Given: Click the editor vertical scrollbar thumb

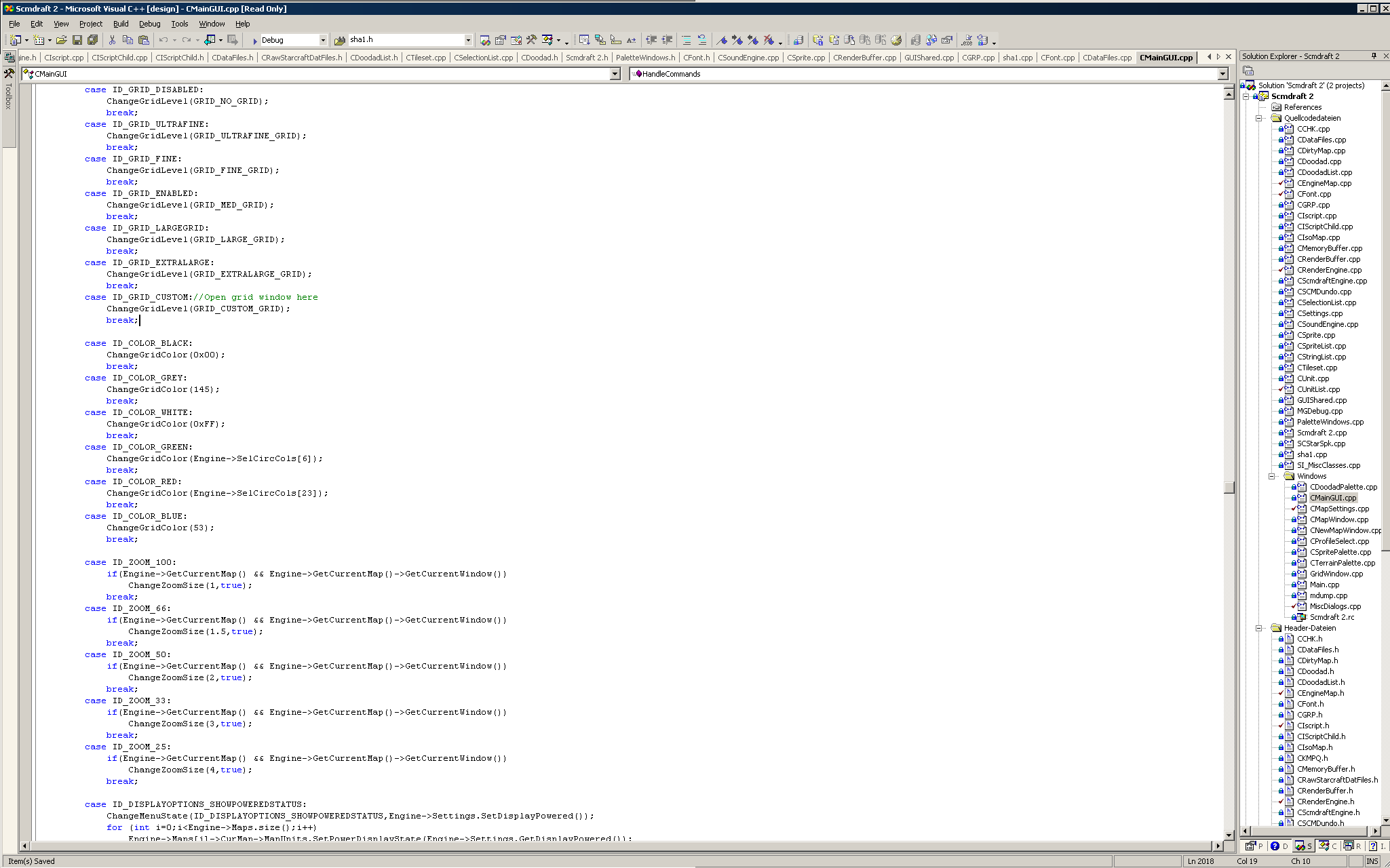Looking at the screenshot, I should click(x=1229, y=487).
